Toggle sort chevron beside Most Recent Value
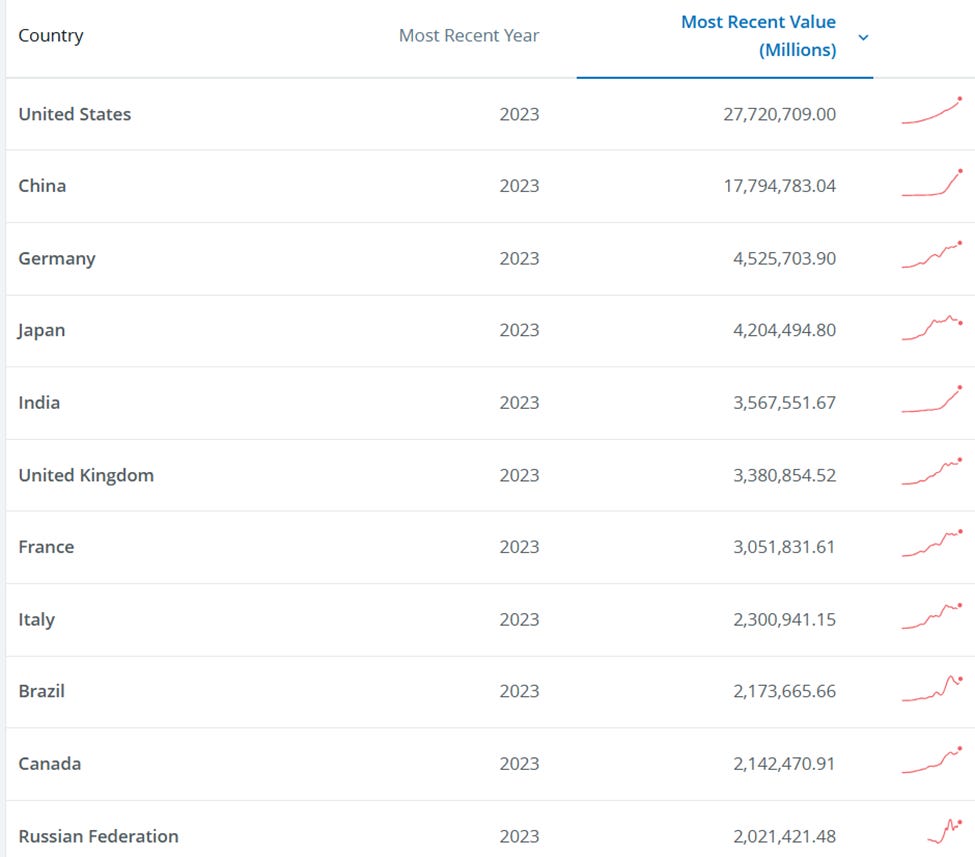 (x=863, y=37)
